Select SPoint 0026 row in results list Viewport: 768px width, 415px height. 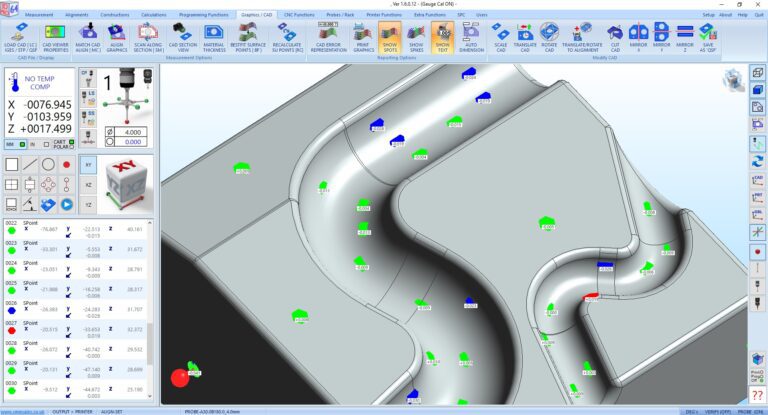coord(75,309)
